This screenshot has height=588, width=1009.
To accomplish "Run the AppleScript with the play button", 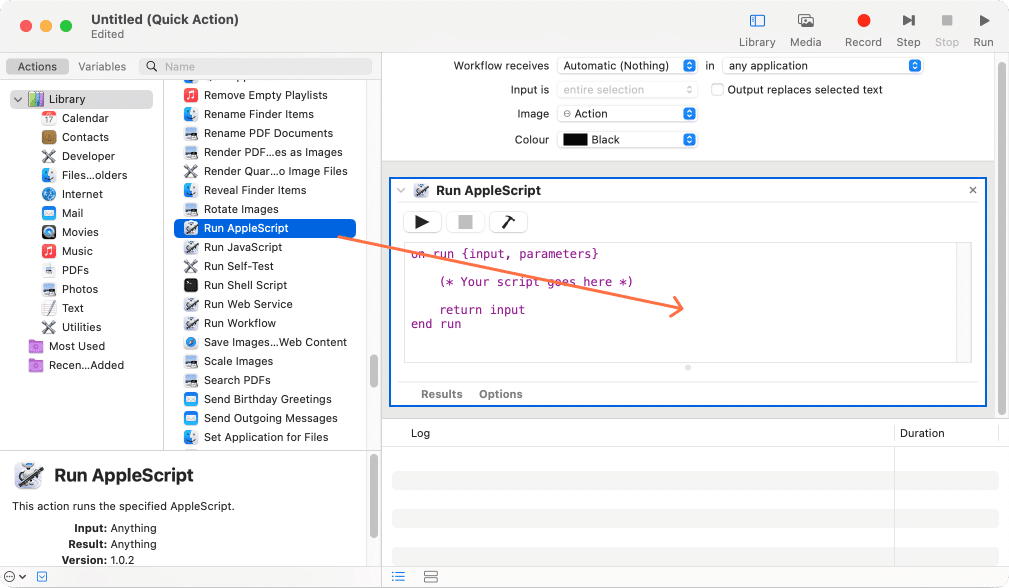I will [x=422, y=222].
